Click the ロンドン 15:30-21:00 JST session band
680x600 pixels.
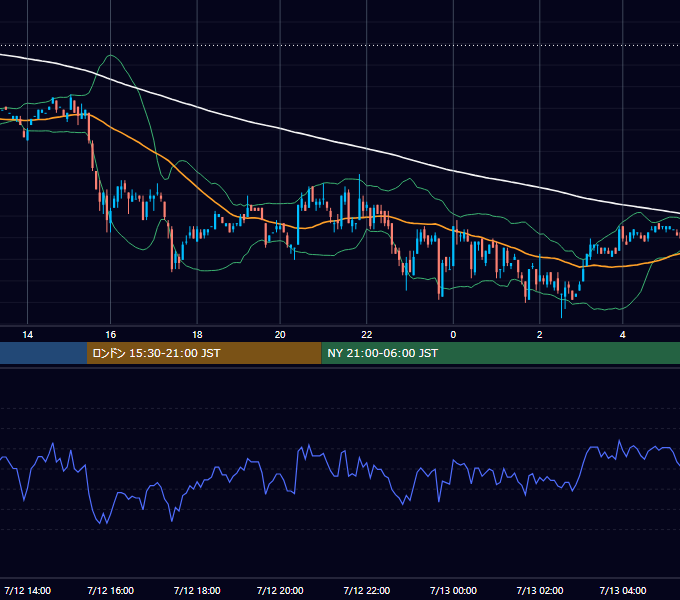(204, 353)
